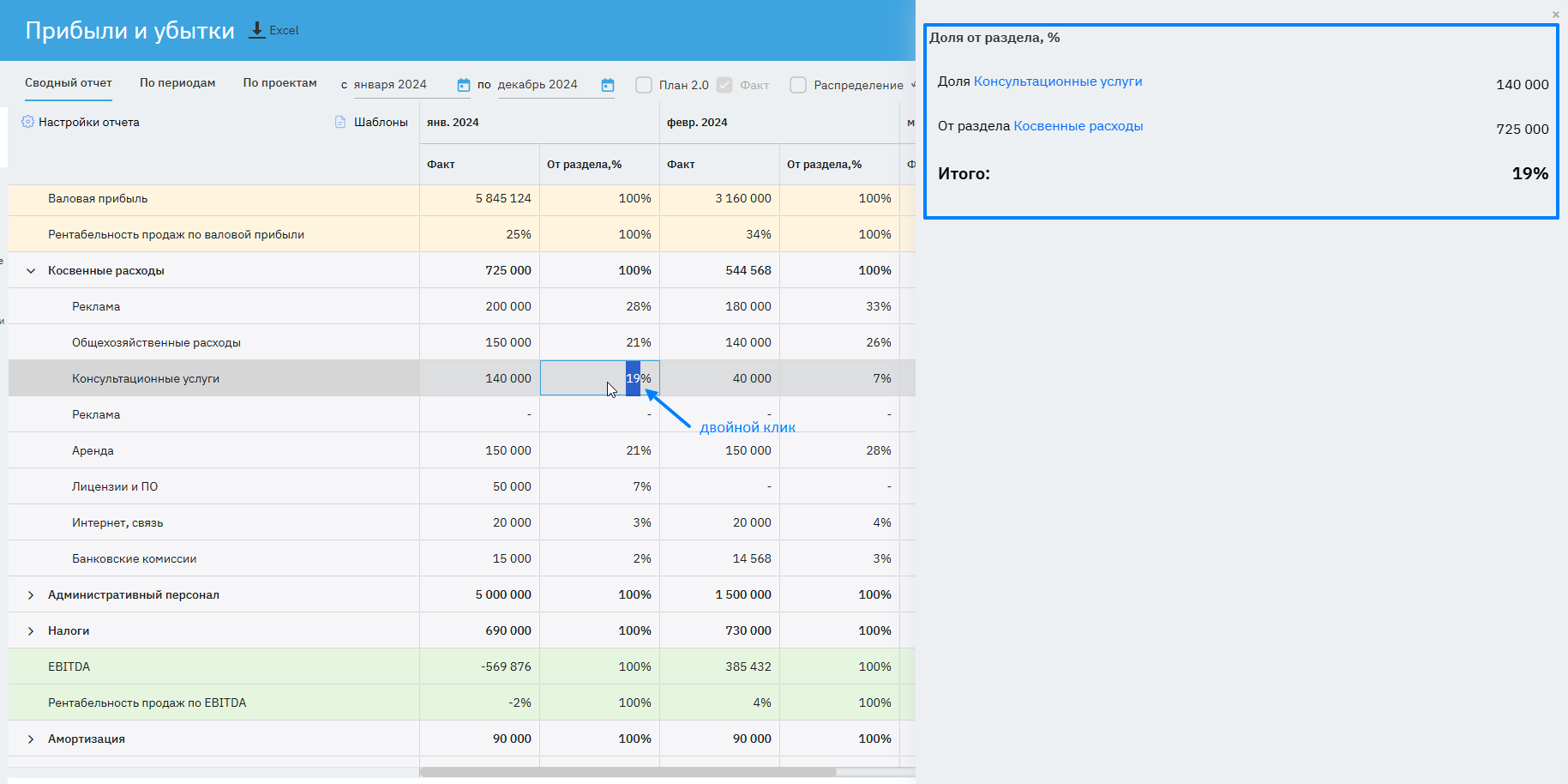The width and height of the screenshot is (1568, 784).
Task: Toggle the Факт checkbox
Action: click(724, 85)
